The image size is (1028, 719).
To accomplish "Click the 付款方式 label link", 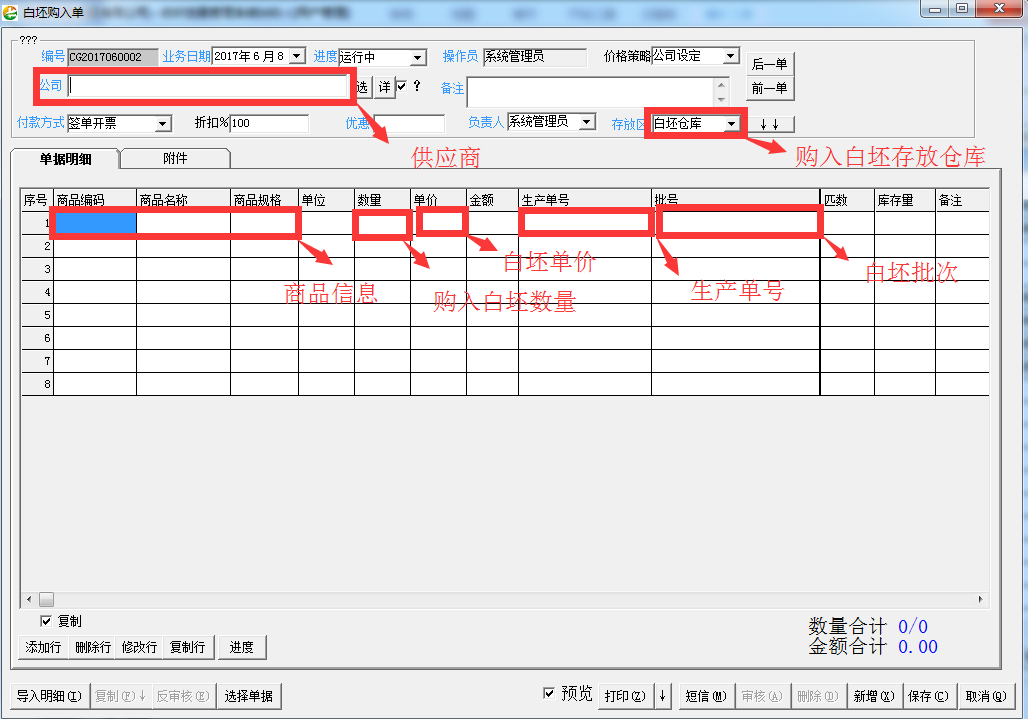I will [41, 123].
